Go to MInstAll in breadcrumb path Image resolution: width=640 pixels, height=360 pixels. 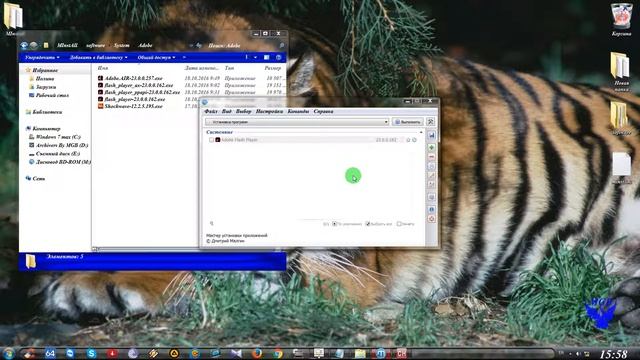coord(67,45)
